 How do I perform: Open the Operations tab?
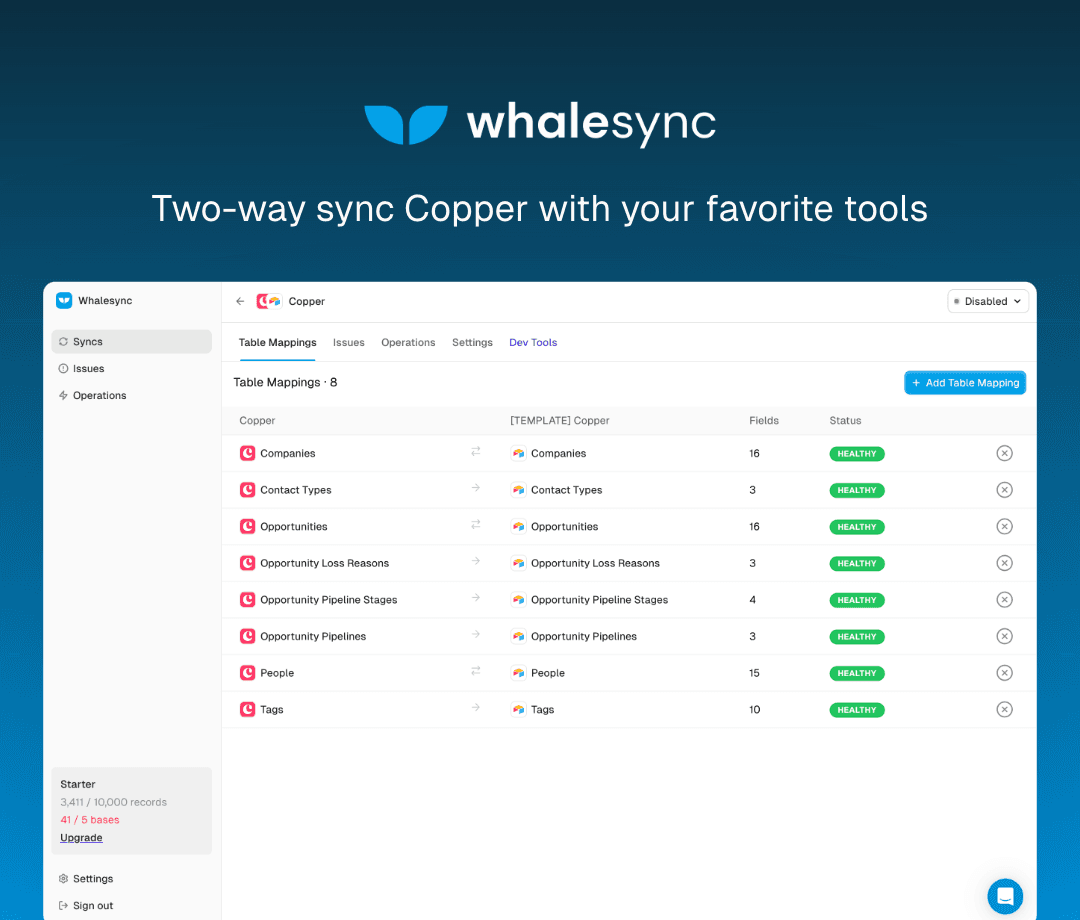[x=408, y=342]
